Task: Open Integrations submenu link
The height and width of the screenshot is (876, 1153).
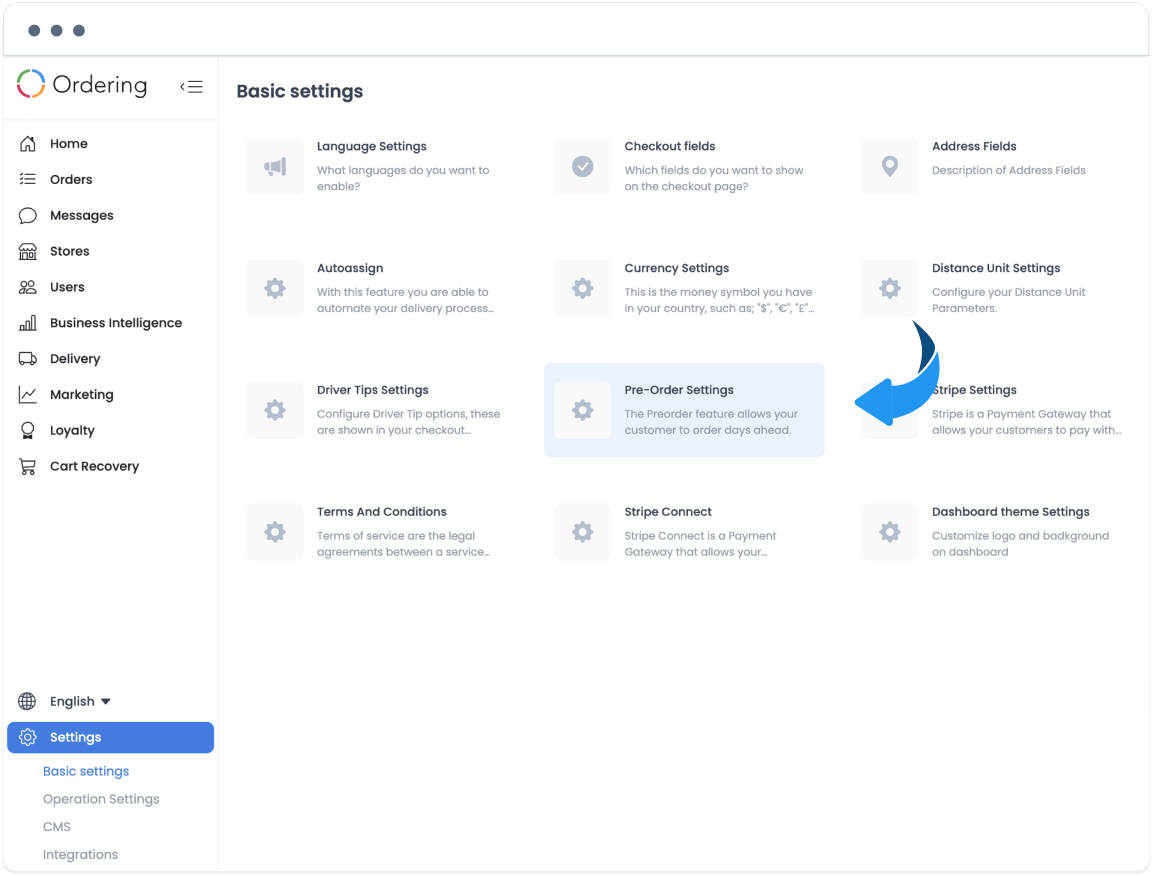Action: tap(80, 855)
